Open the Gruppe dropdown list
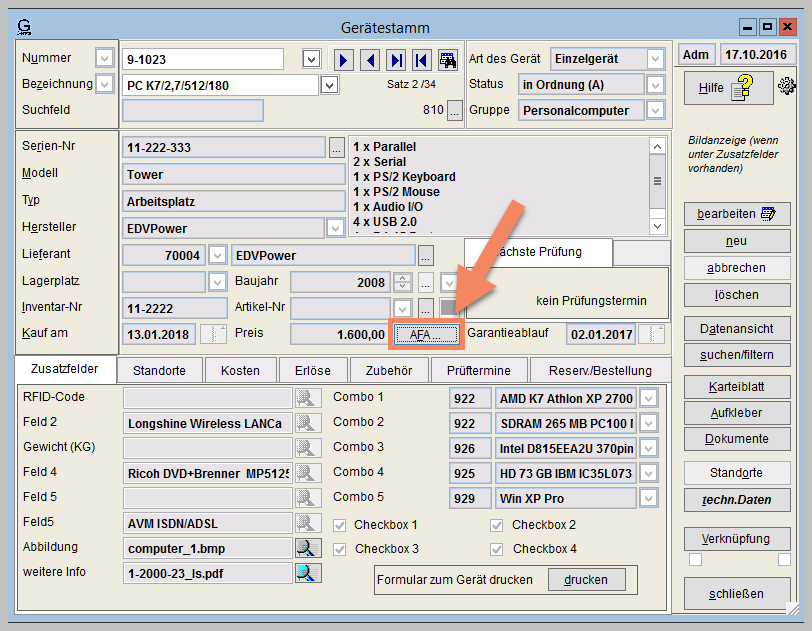The height and width of the screenshot is (631, 812). pos(655,111)
